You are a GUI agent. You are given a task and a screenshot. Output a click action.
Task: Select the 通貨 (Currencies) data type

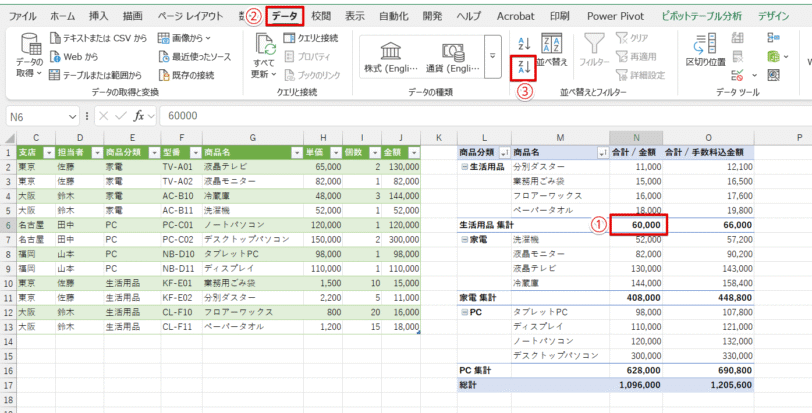click(453, 57)
